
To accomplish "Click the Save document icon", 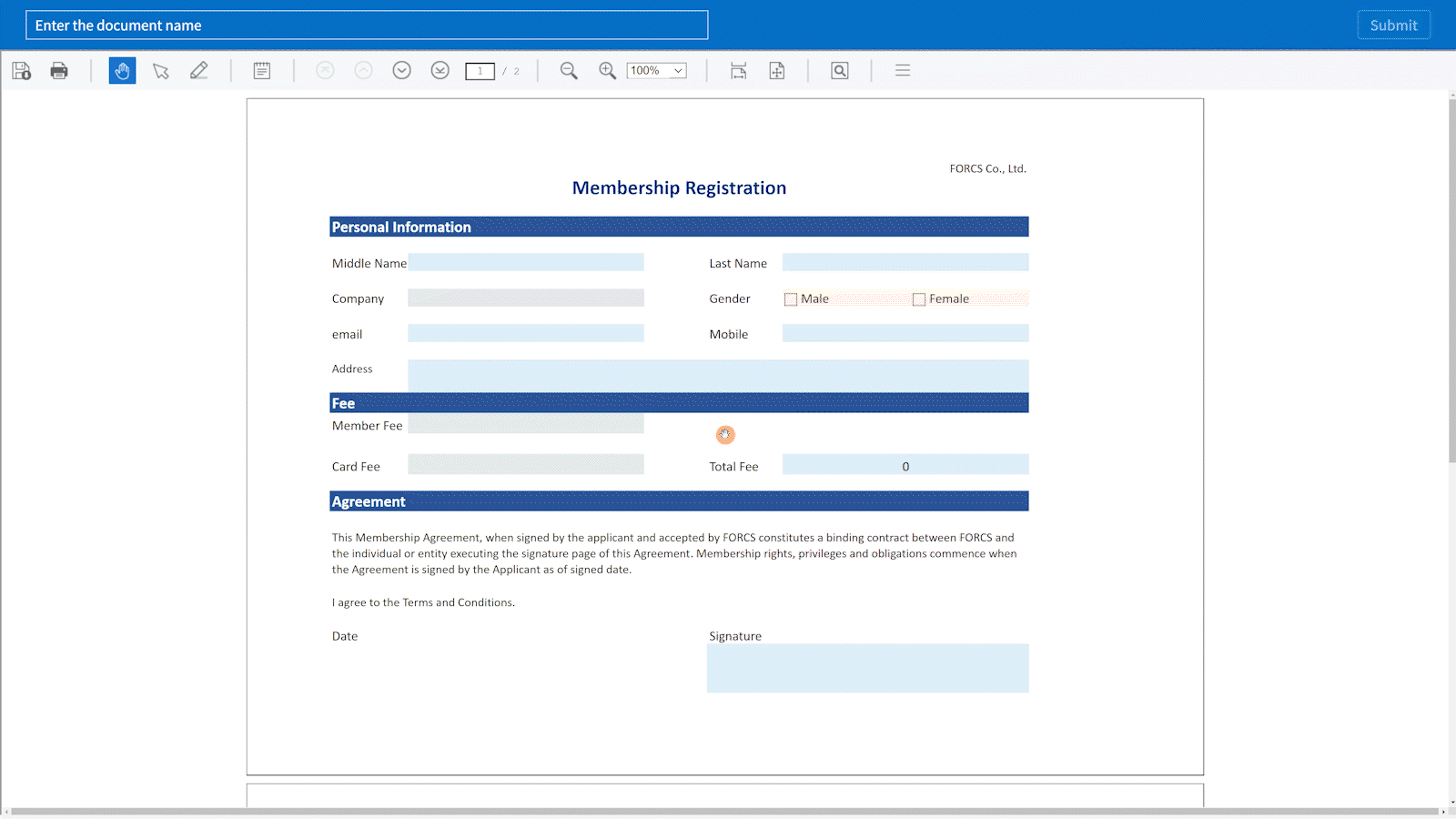I will [x=22, y=71].
